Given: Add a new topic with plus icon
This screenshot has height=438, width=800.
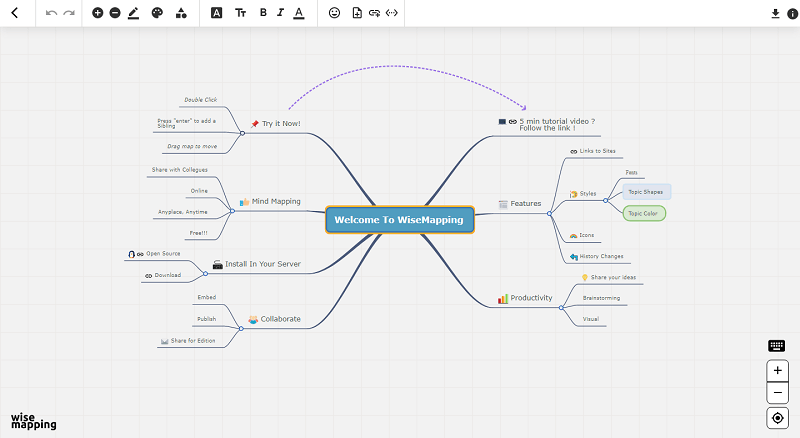Looking at the screenshot, I should 97,13.
